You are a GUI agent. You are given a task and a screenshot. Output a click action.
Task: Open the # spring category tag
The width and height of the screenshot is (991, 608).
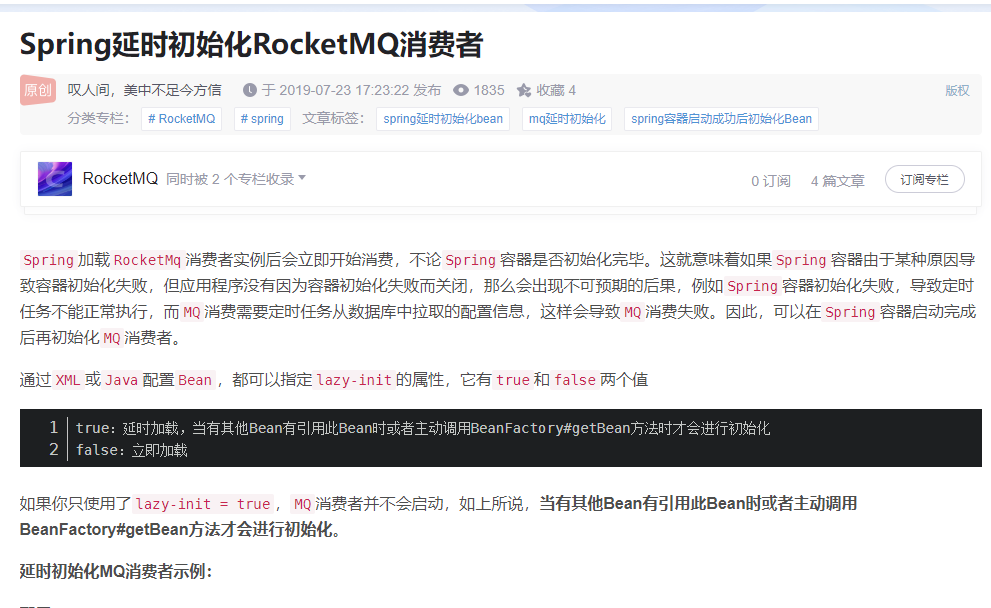coord(262,119)
